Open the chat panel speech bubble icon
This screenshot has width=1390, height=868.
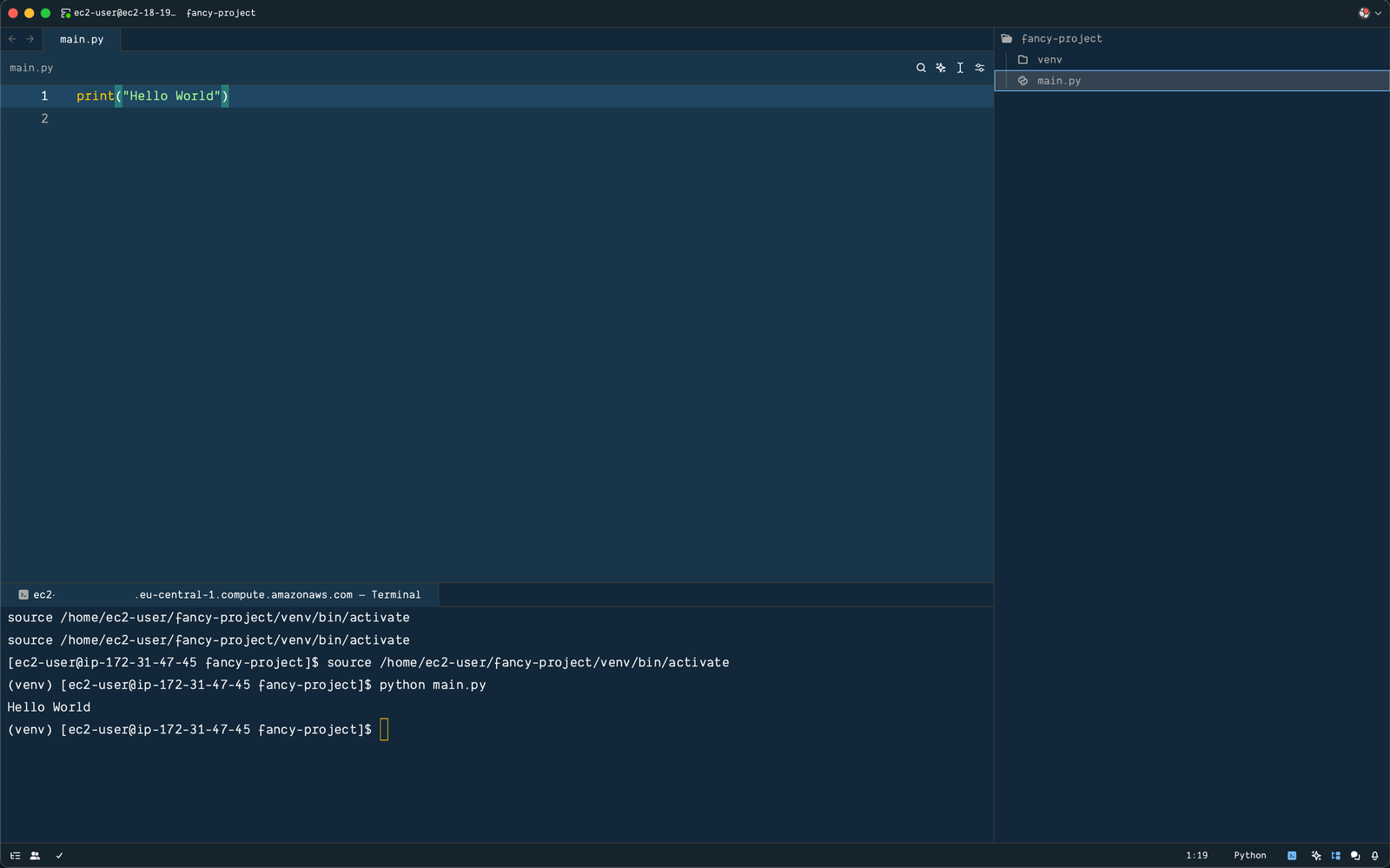[x=1354, y=856]
